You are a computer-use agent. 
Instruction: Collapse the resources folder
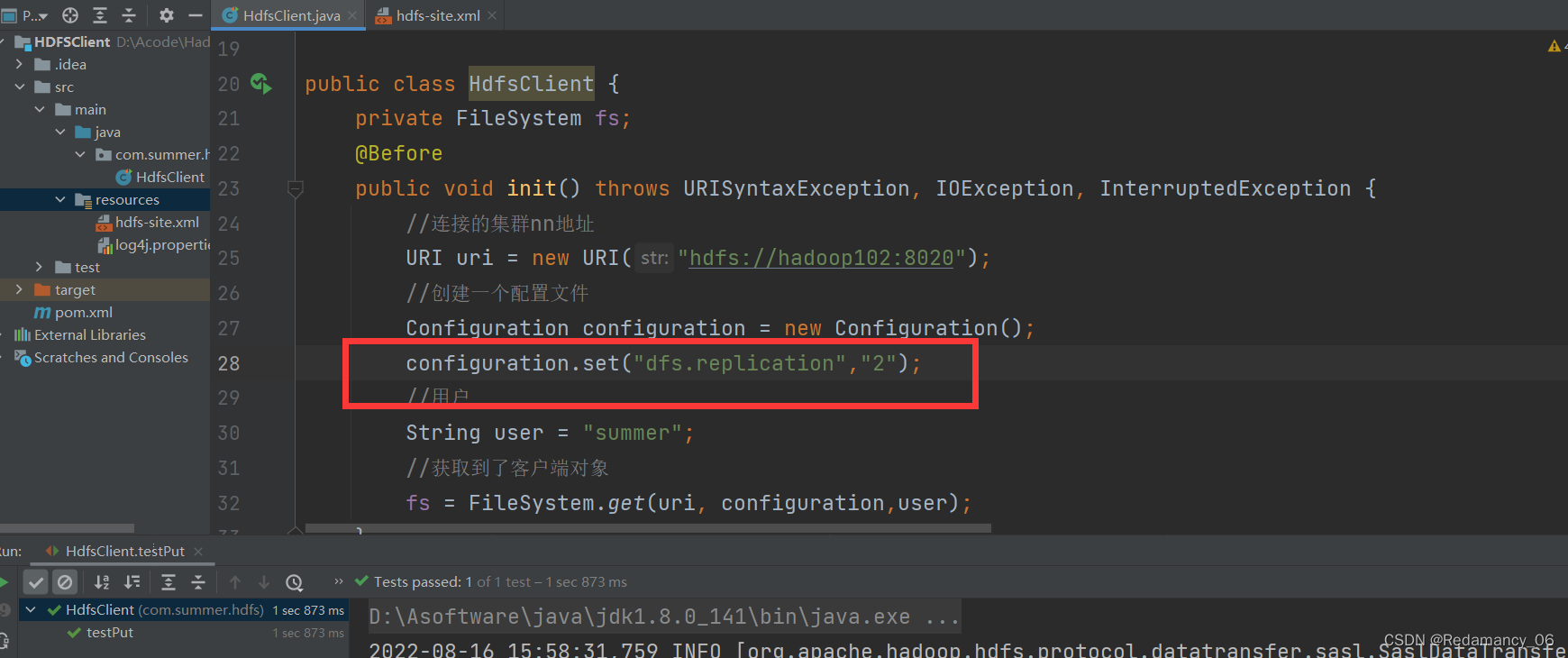[60, 199]
